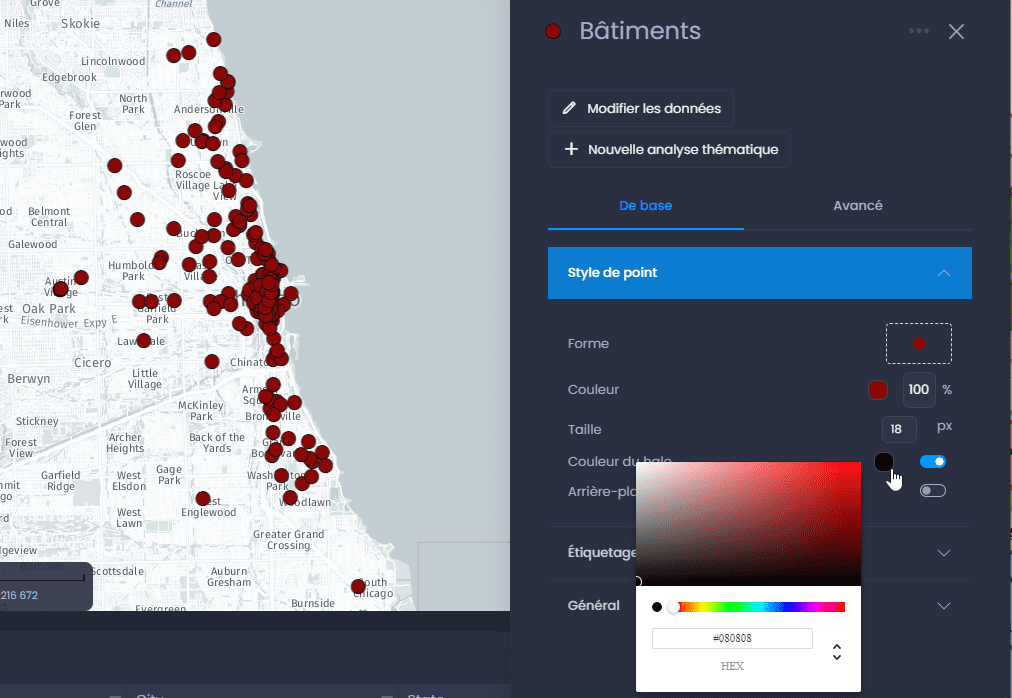Close the Bâtiments style panel

coord(956,31)
